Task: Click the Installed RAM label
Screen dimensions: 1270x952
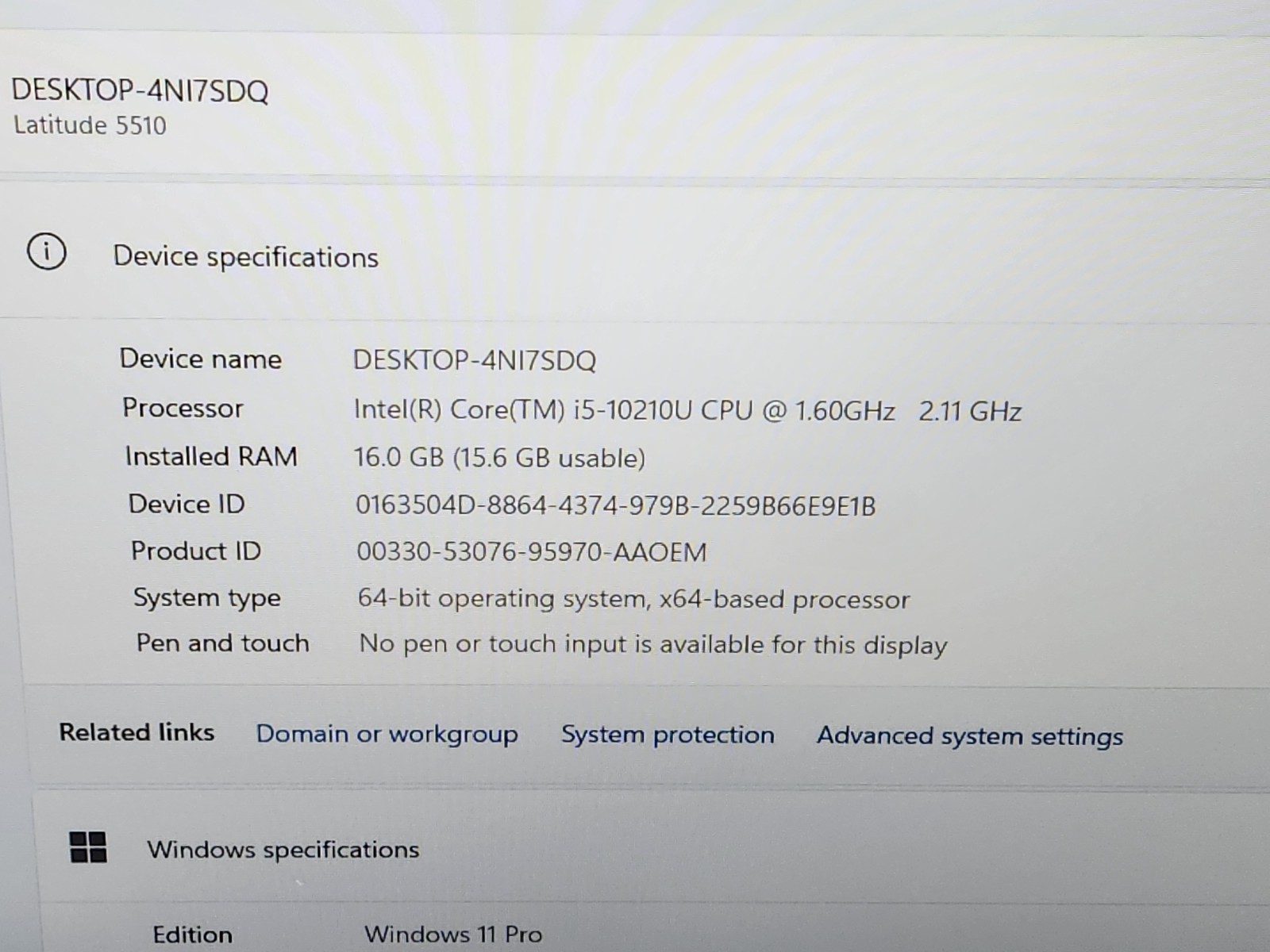Action: (211, 456)
